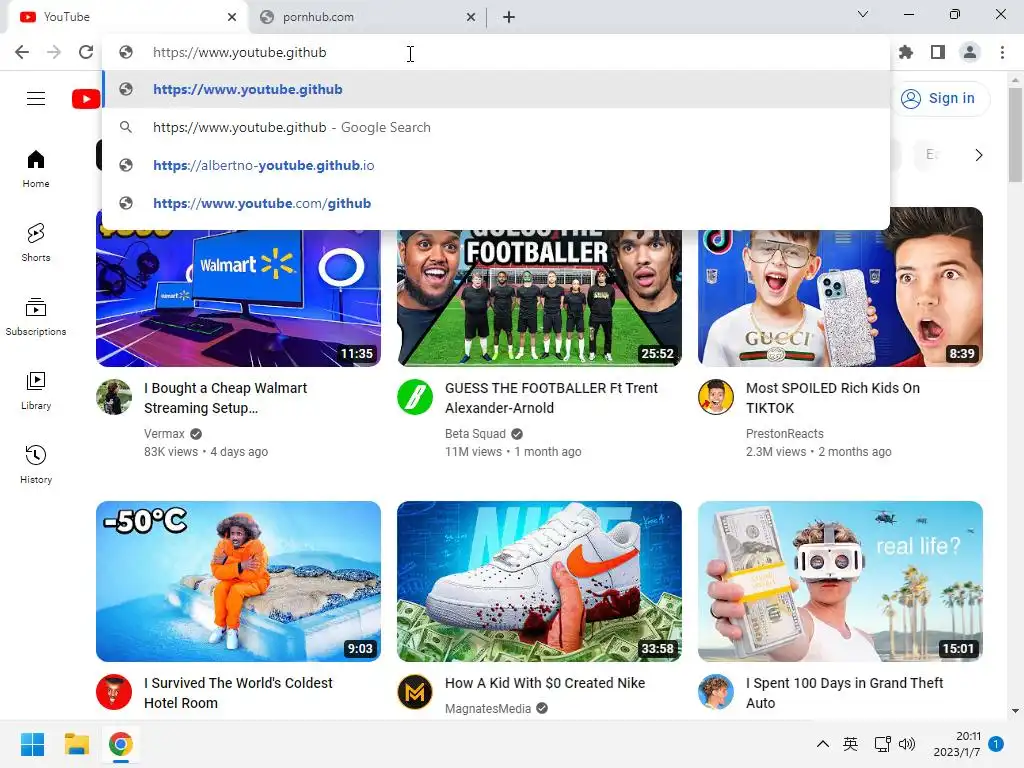Toggle Chrome side panel icon
This screenshot has width=1024, height=768.
(x=938, y=52)
